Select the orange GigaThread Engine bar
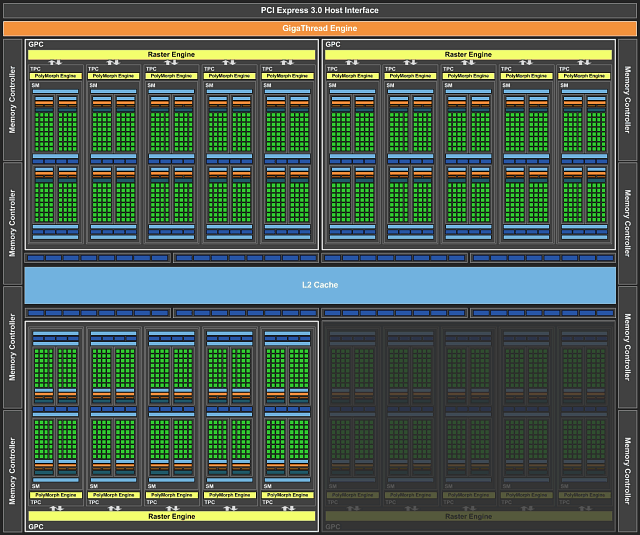 320,29
